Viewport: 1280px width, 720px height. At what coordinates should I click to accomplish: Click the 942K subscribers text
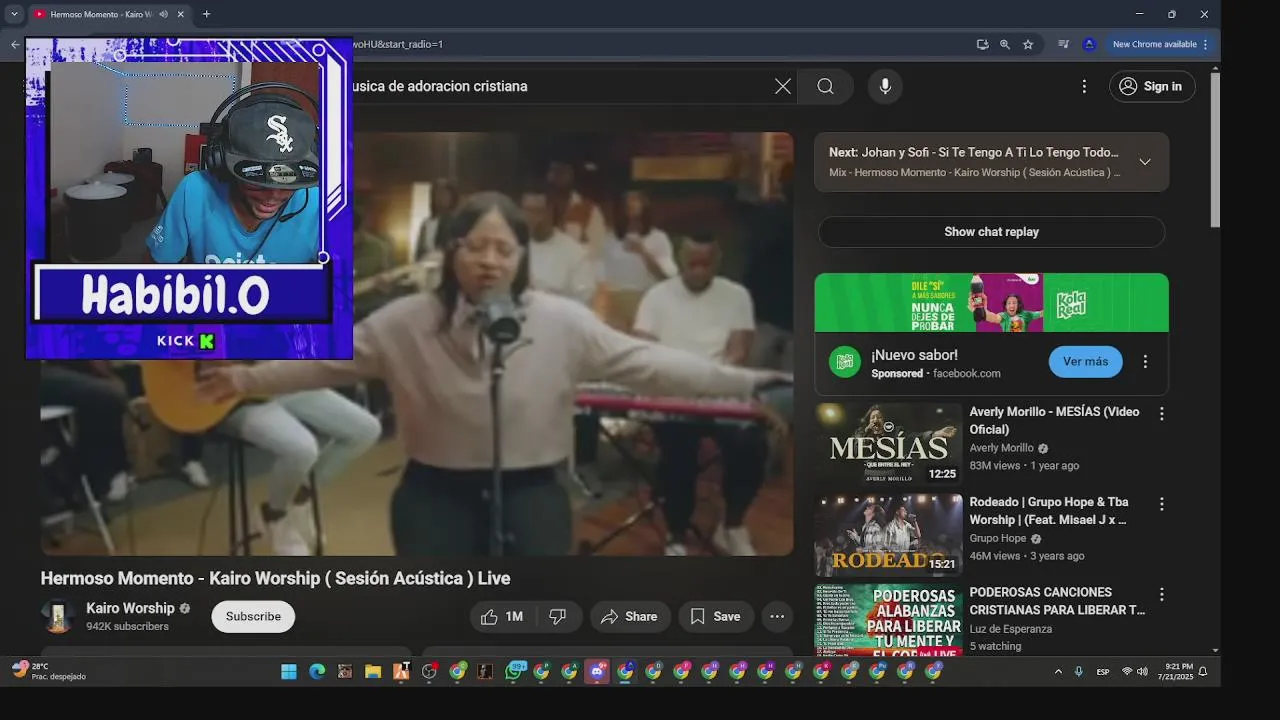pyautogui.click(x=127, y=627)
